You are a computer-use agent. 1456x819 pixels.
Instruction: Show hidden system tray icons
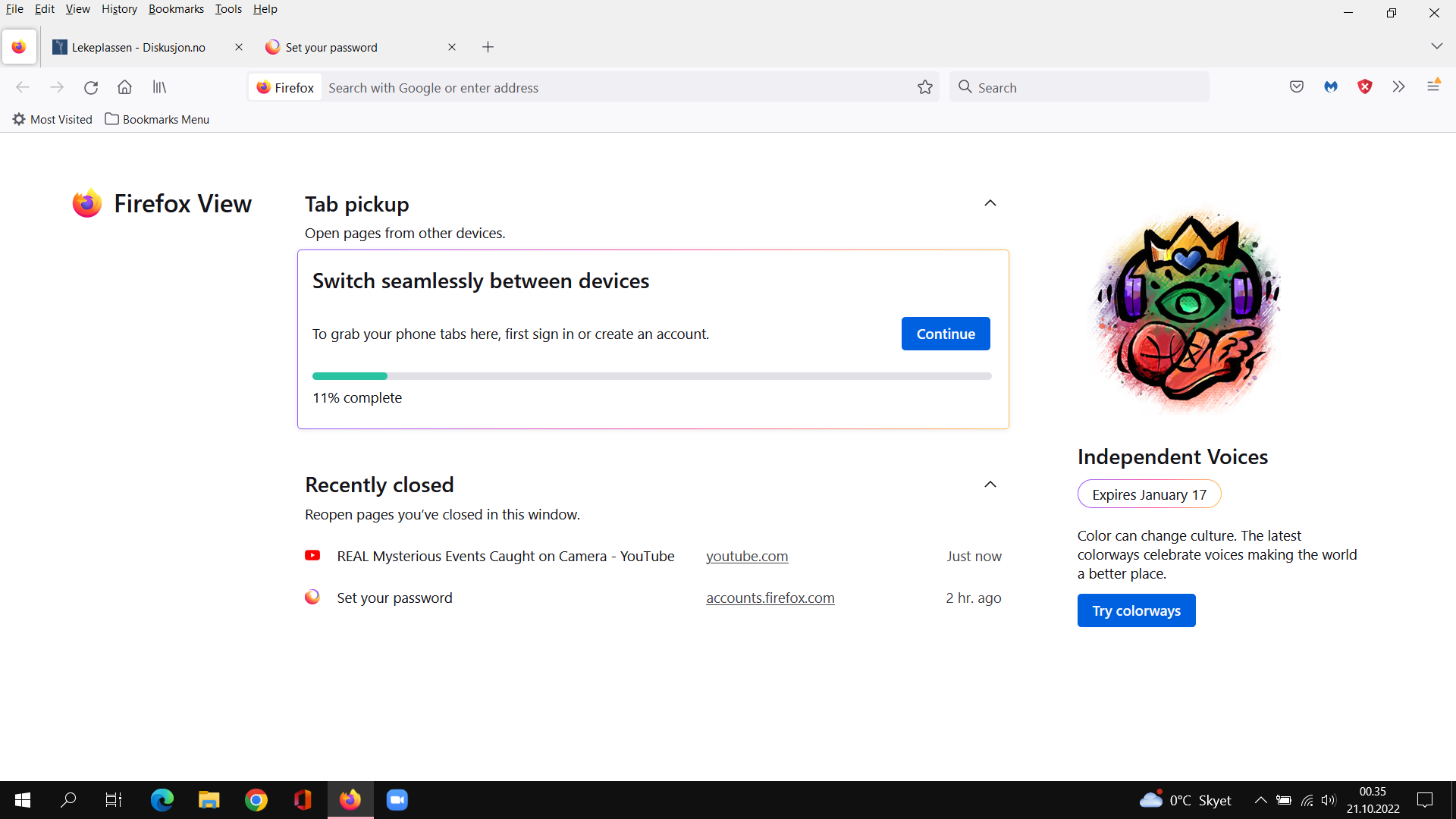point(1260,800)
